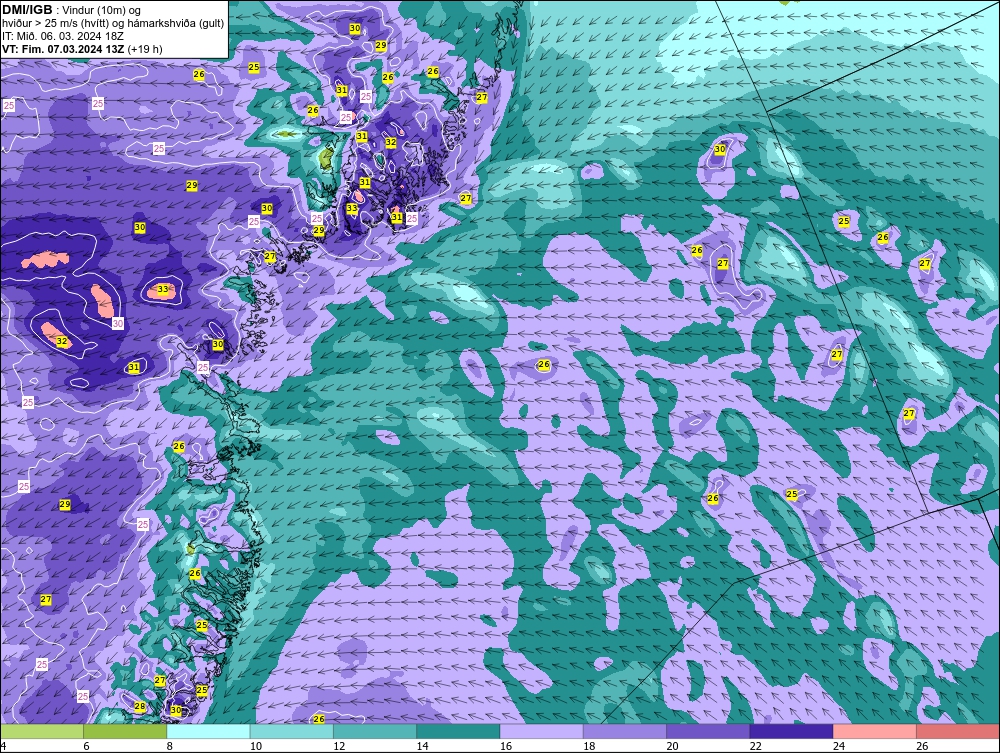Click the 'IT: Mið. 06. 03. 2024 18Z' line
The height and width of the screenshot is (753, 1000).
[62, 36]
